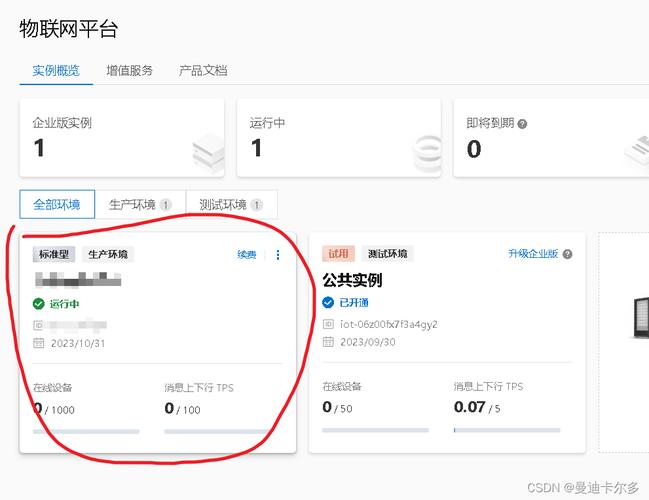The height and width of the screenshot is (500, 649).
Task: Open the three-dot menu on standard instance card
Action: pos(278,255)
